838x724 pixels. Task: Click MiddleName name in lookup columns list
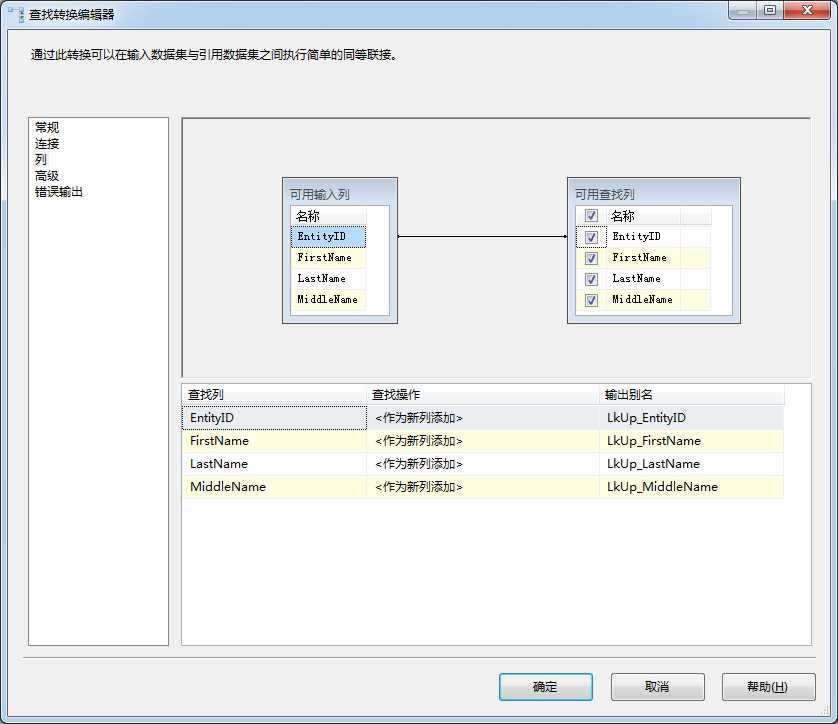pos(642,299)
